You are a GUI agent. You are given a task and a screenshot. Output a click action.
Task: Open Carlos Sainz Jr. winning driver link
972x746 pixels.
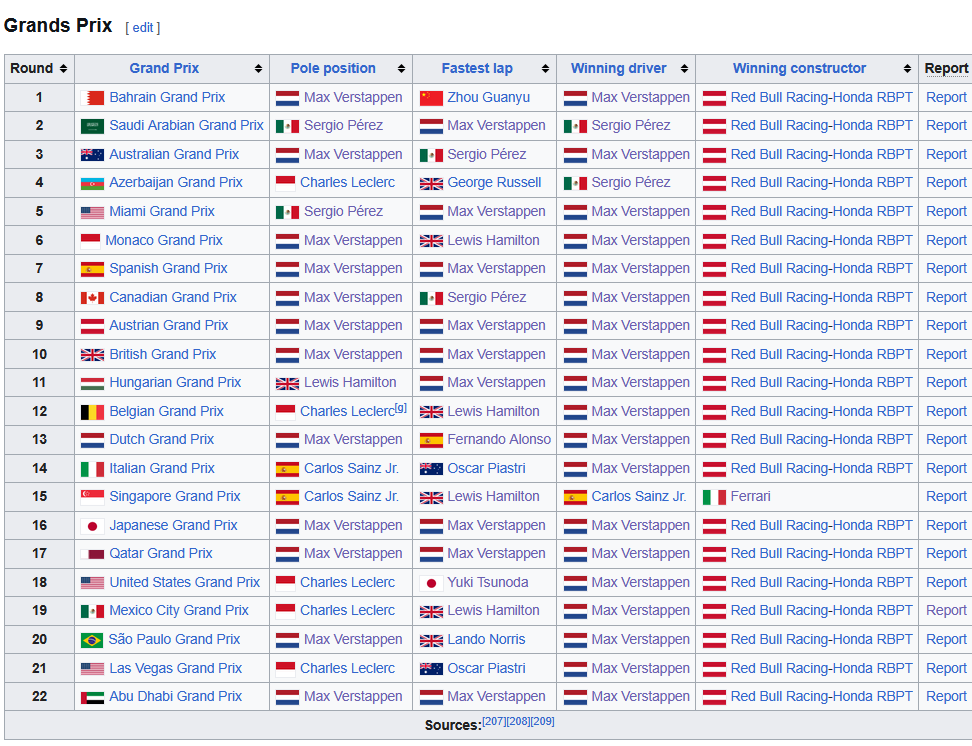tap(638, 496)
